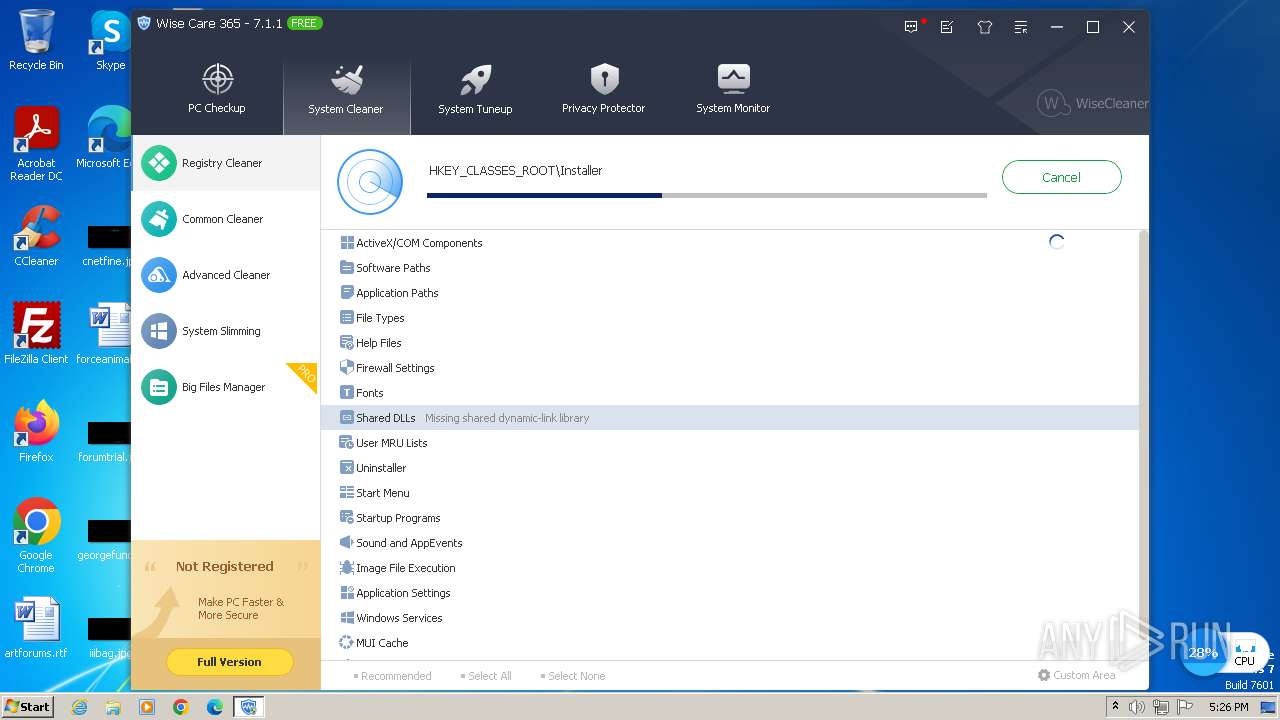Open the feedback message icon in title bar
This screenshot has height=720, width=1280.
(x=911, y=27)
